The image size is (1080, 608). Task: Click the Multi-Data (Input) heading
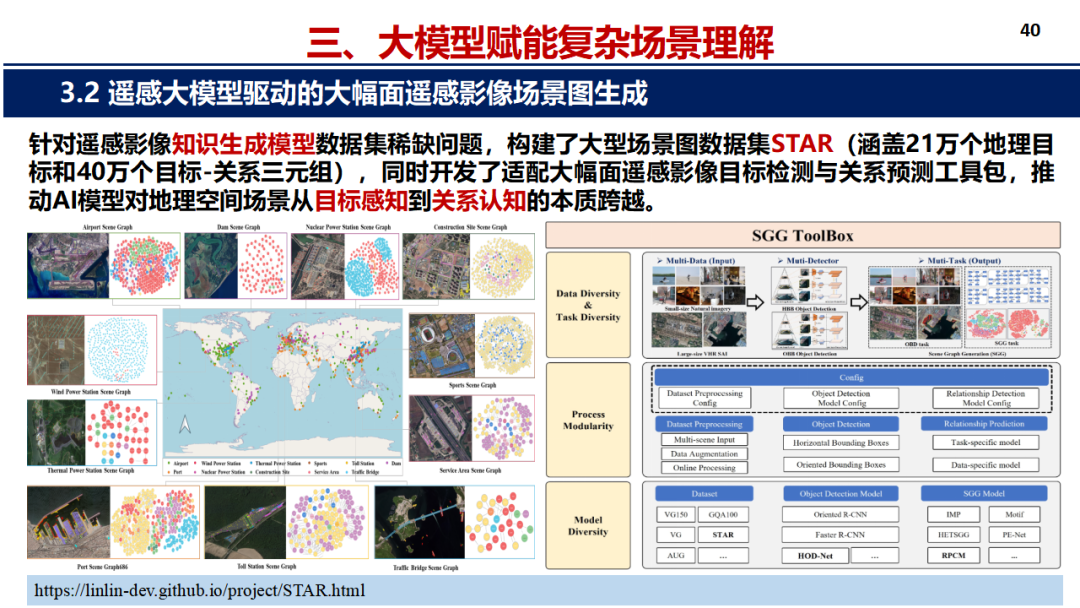tap(700, 261)
